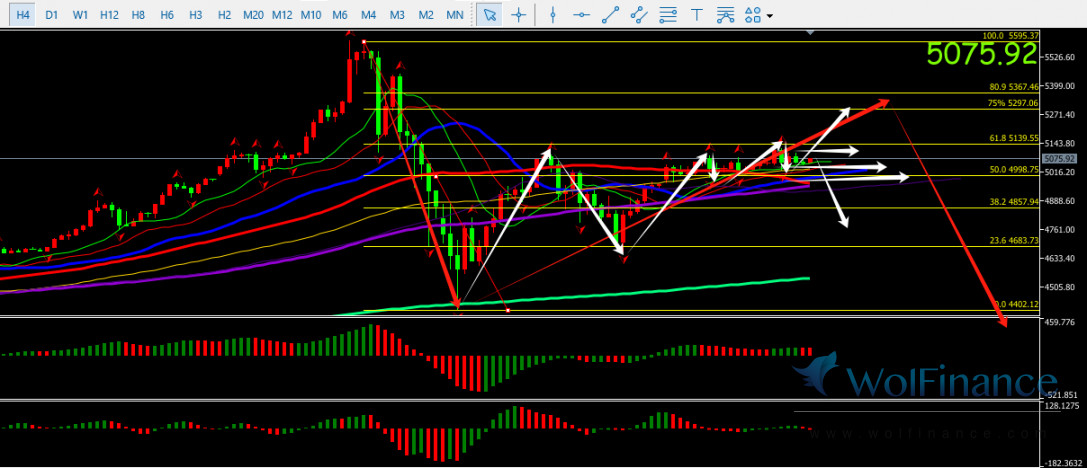Pick the trendline drawing tool
This screenshot has width=1087, height=468.
click(610, 15)
